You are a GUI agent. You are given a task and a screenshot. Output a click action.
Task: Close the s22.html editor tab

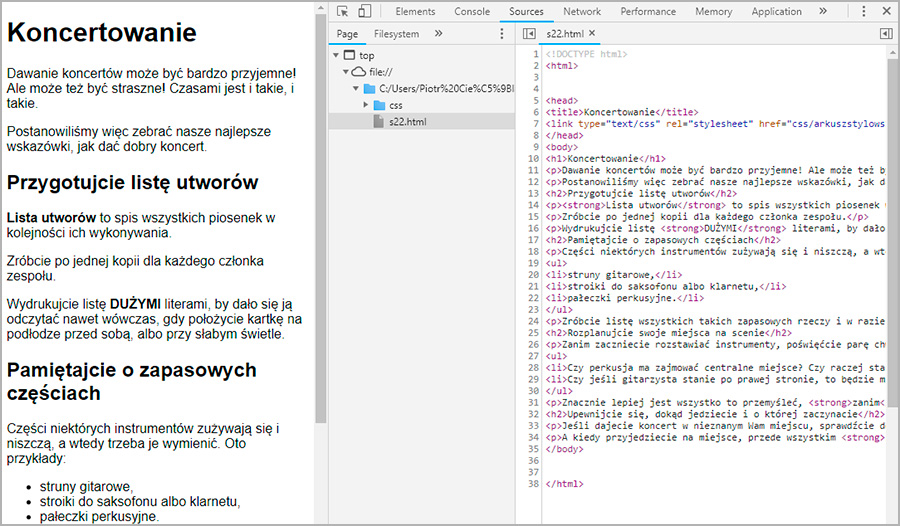tap(592, 33)
